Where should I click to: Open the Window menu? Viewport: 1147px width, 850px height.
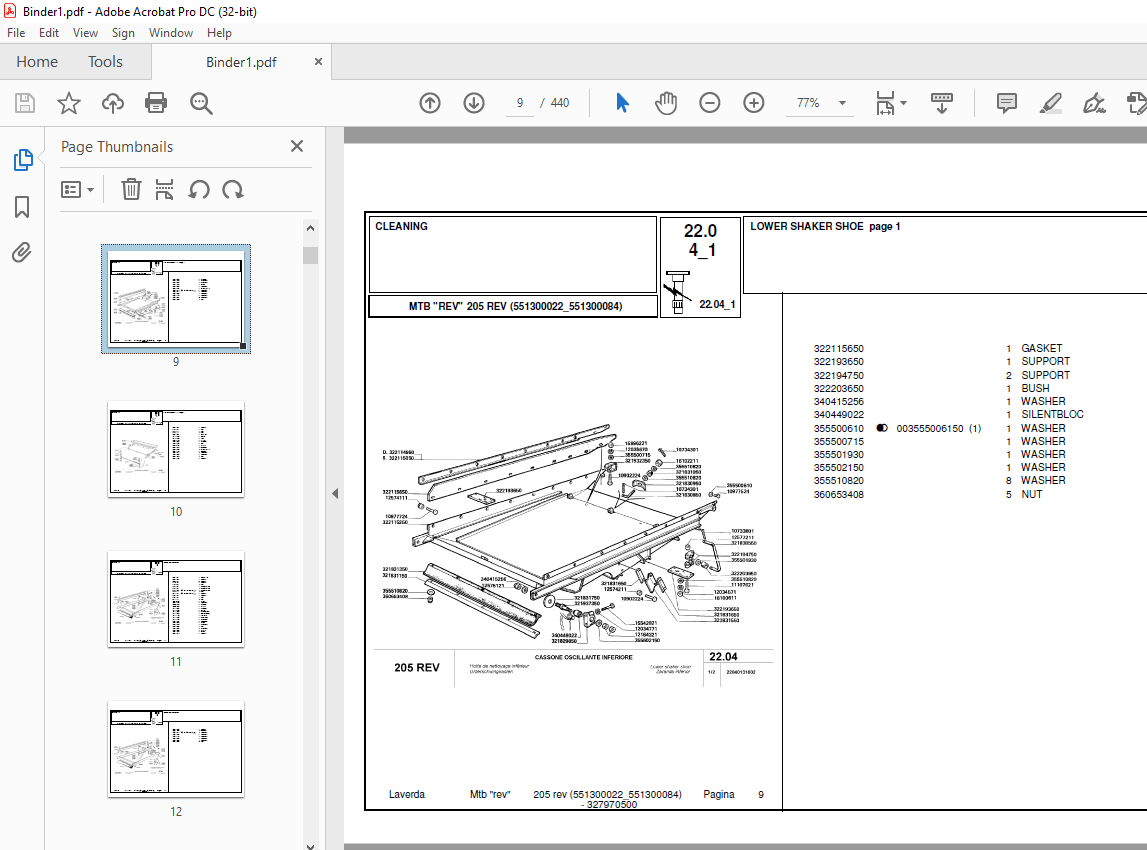(171, 33)
